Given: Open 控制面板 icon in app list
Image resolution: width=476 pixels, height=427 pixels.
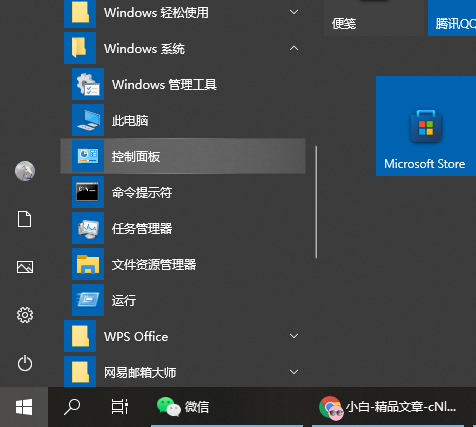Looking at the screenshot, I should point(88,156).
